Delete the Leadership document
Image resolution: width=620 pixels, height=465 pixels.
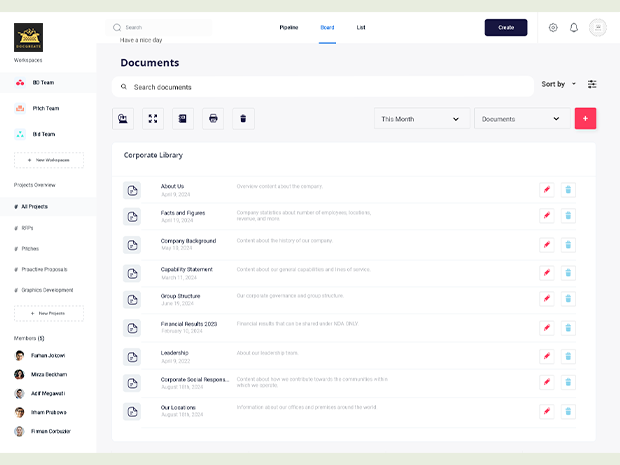(568, 356)
